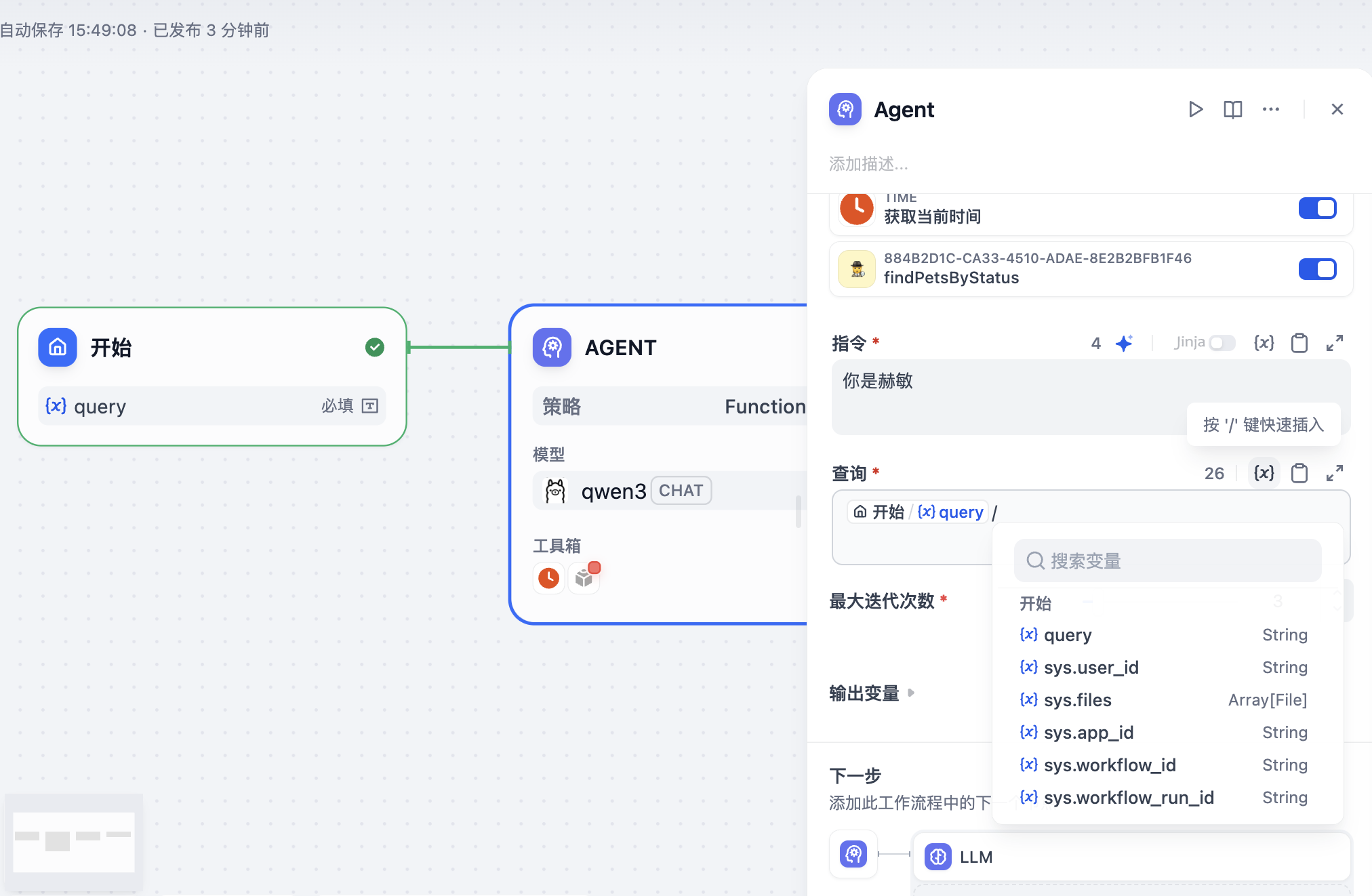Expand the 指令 editor to fullscreen

(1334, 343)
